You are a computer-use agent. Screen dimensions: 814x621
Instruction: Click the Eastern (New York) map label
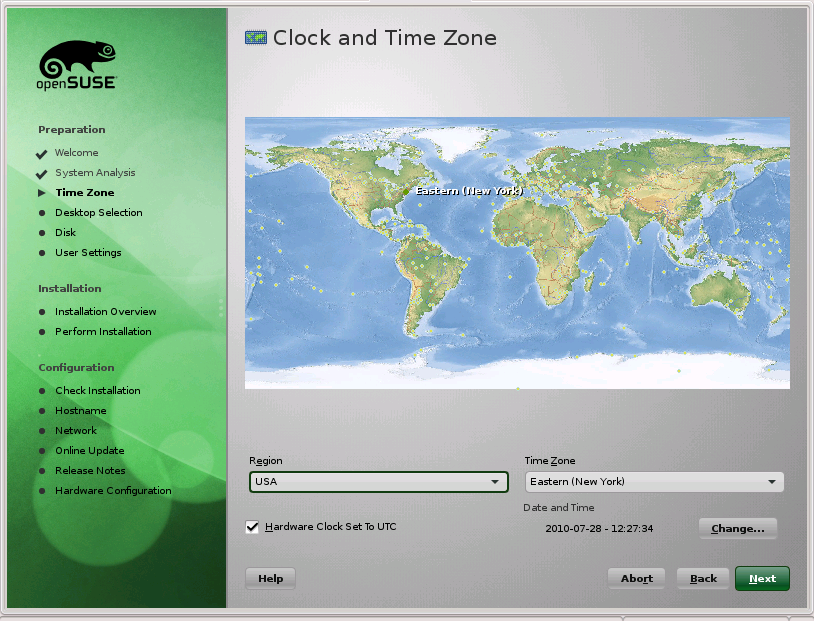(x=469, y=191)
